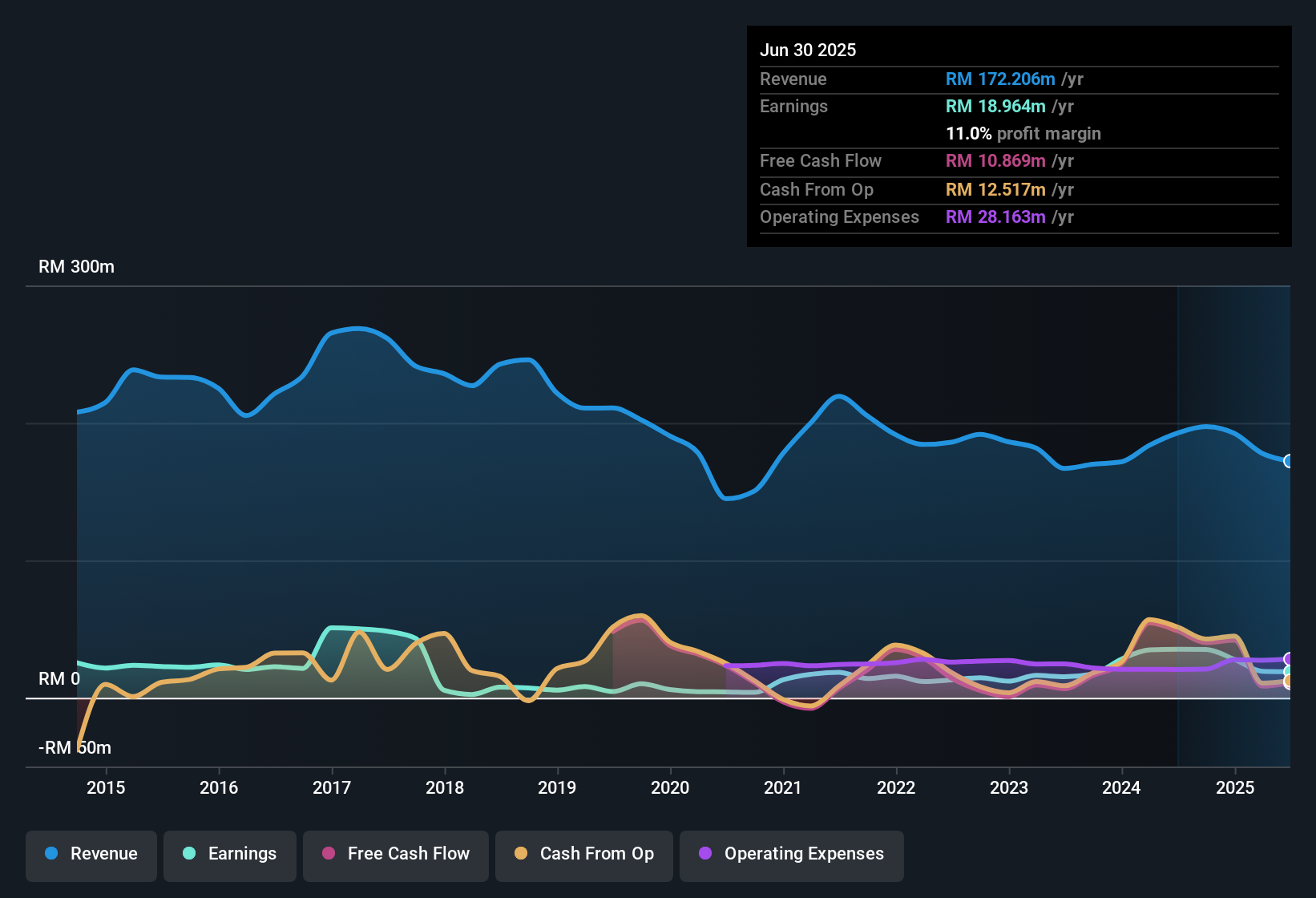Screen dimensions: 1316x898
Task: Click the pink Free Cash Flow legend dot
Action: 328,854
